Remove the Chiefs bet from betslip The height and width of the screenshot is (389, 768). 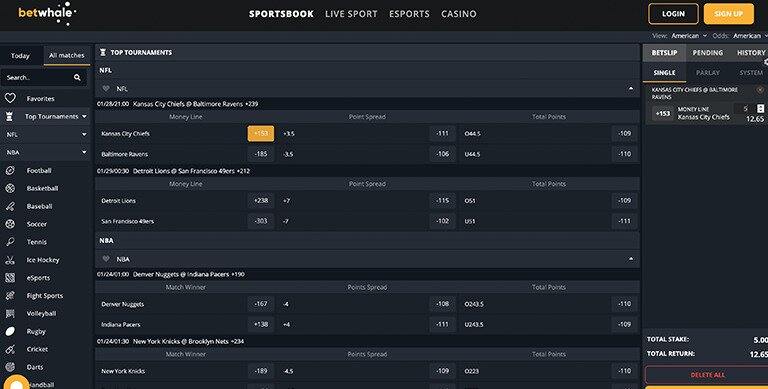[x=760, y=90]
